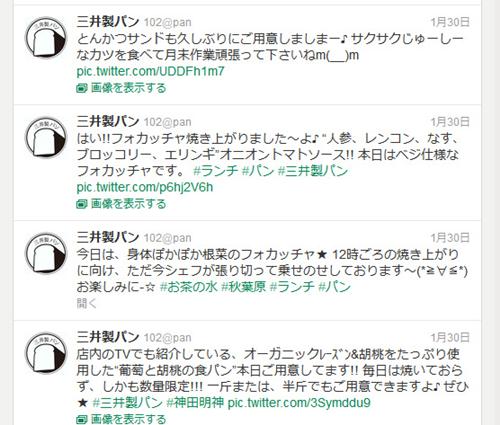Screen dimensions: 500x425
Task: Expand image with 画像を表示する under フォカッチャ tweet
Action: [x=128, y=204]
